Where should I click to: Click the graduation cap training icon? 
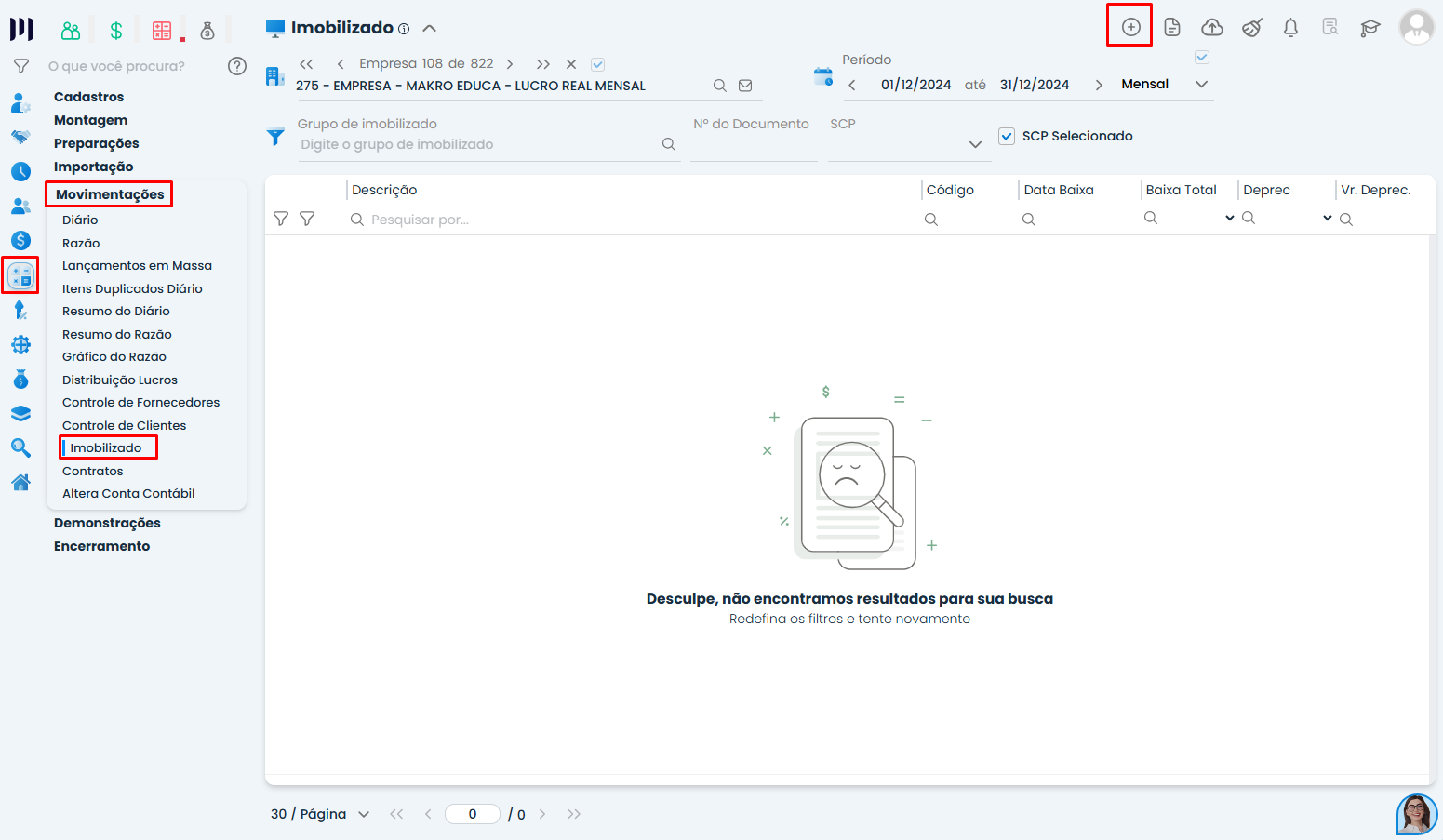point(1370,27)
